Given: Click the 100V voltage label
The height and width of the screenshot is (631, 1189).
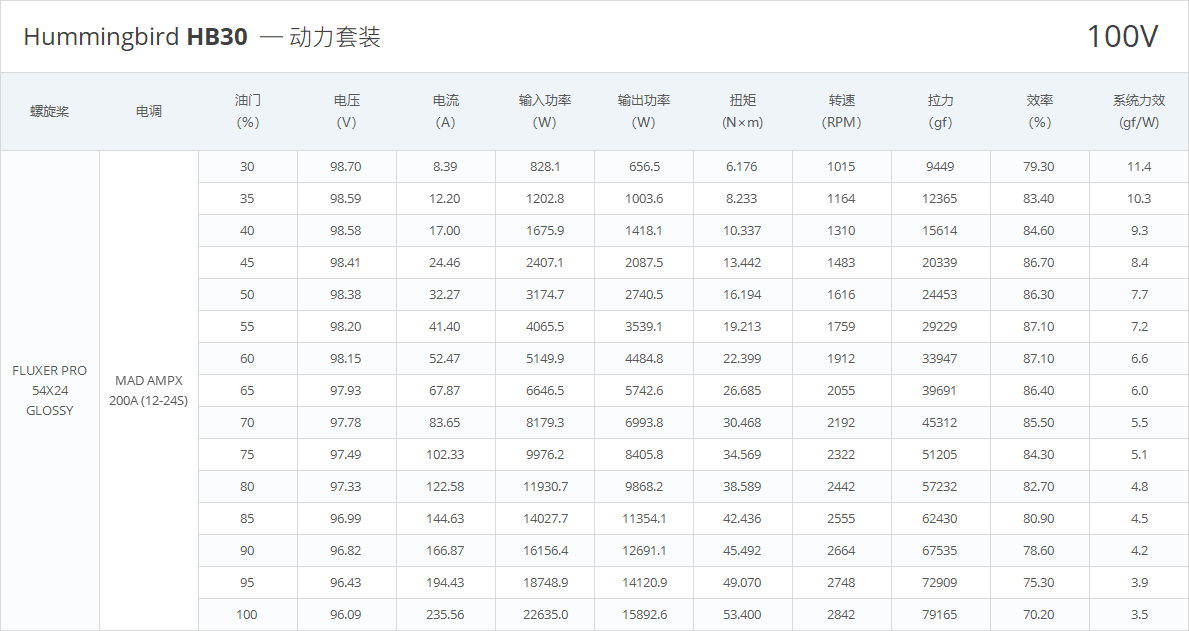Looking at the screenshot, I should [1122, 36].
